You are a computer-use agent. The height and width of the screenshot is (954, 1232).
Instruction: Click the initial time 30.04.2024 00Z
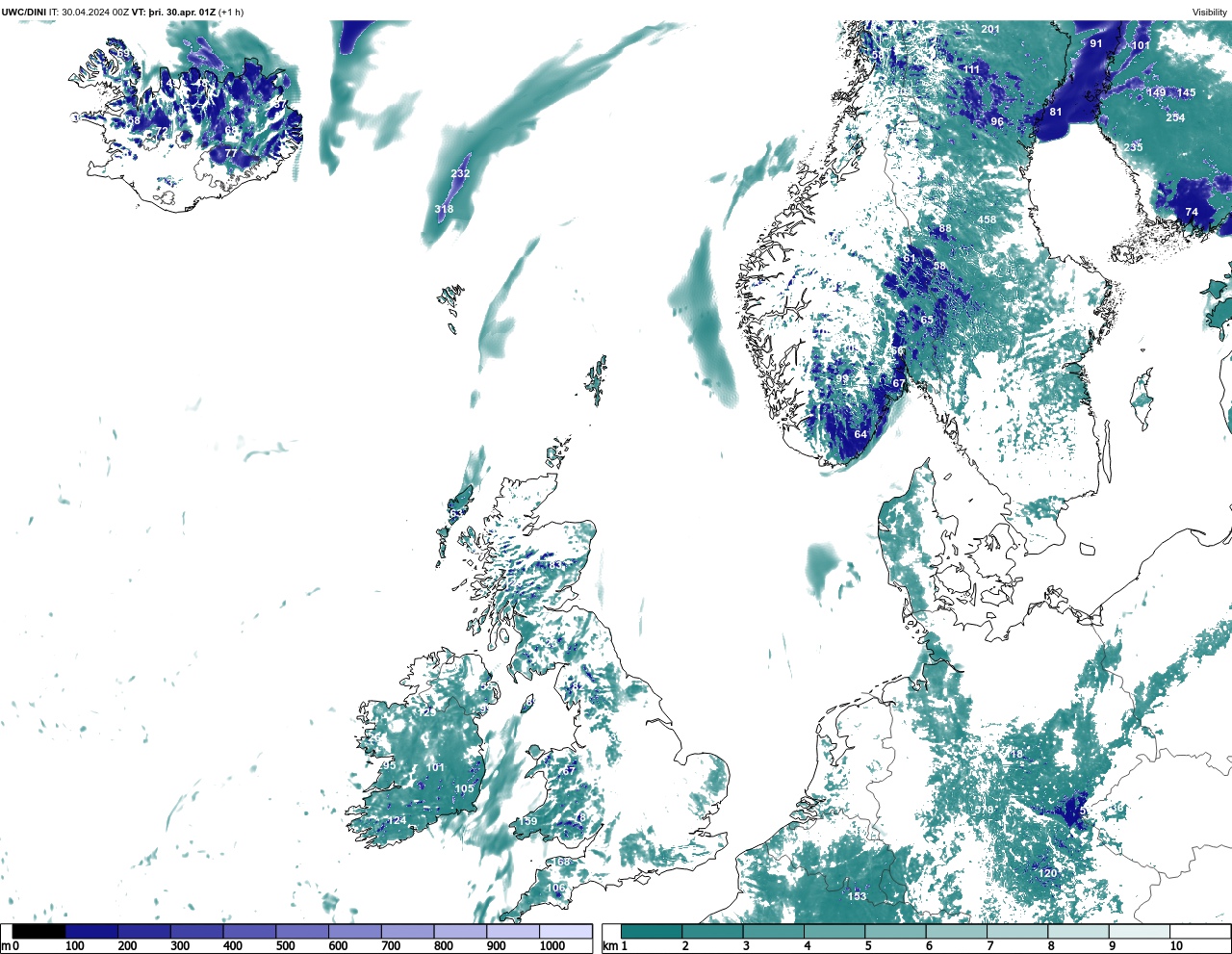[94, 13]
